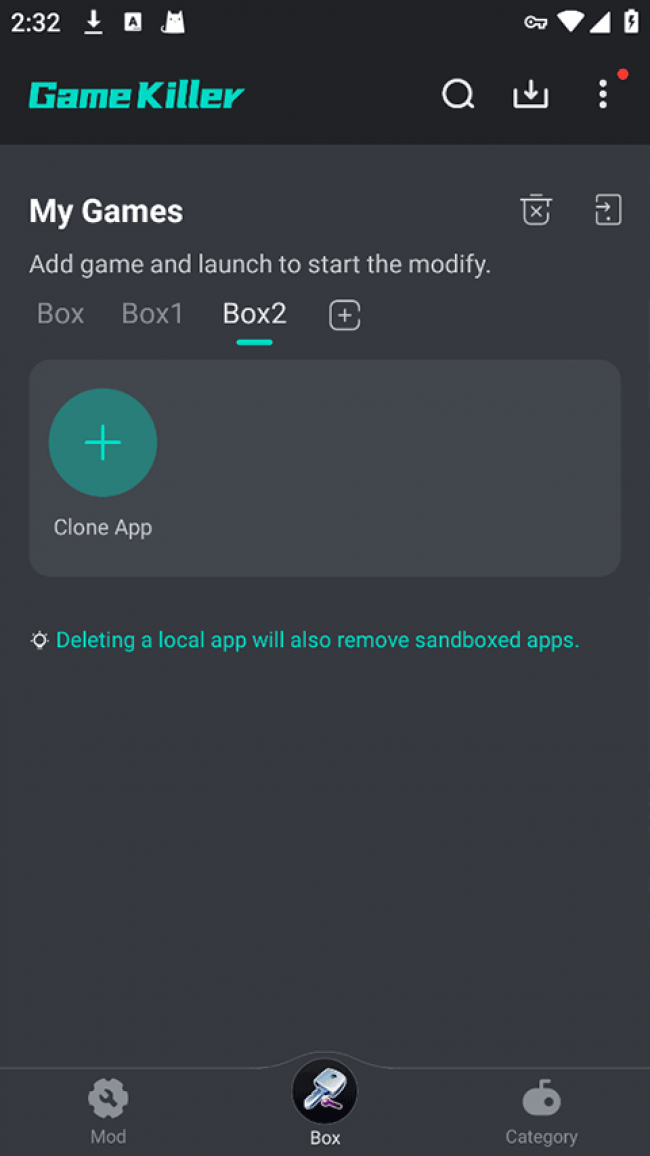Switch to the Box1 tab

152,314
